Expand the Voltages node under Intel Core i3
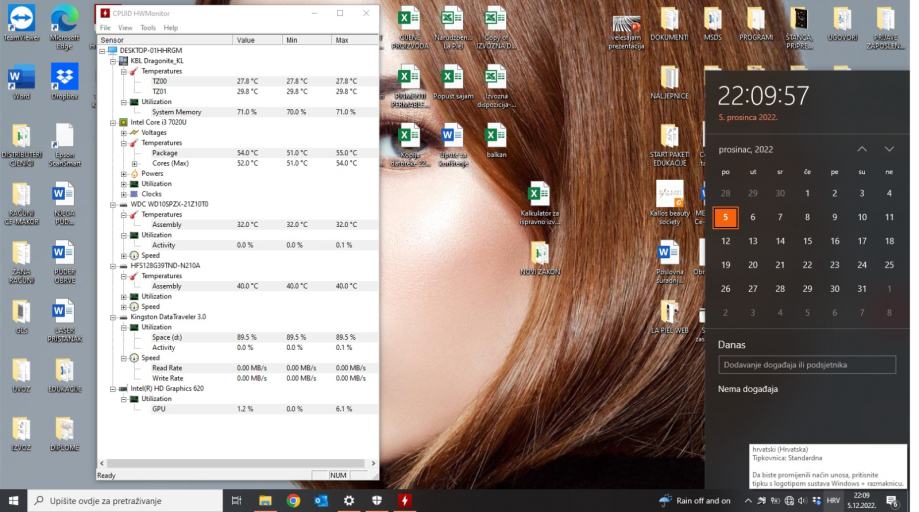 pyautogui.click(x=123, y=133)
